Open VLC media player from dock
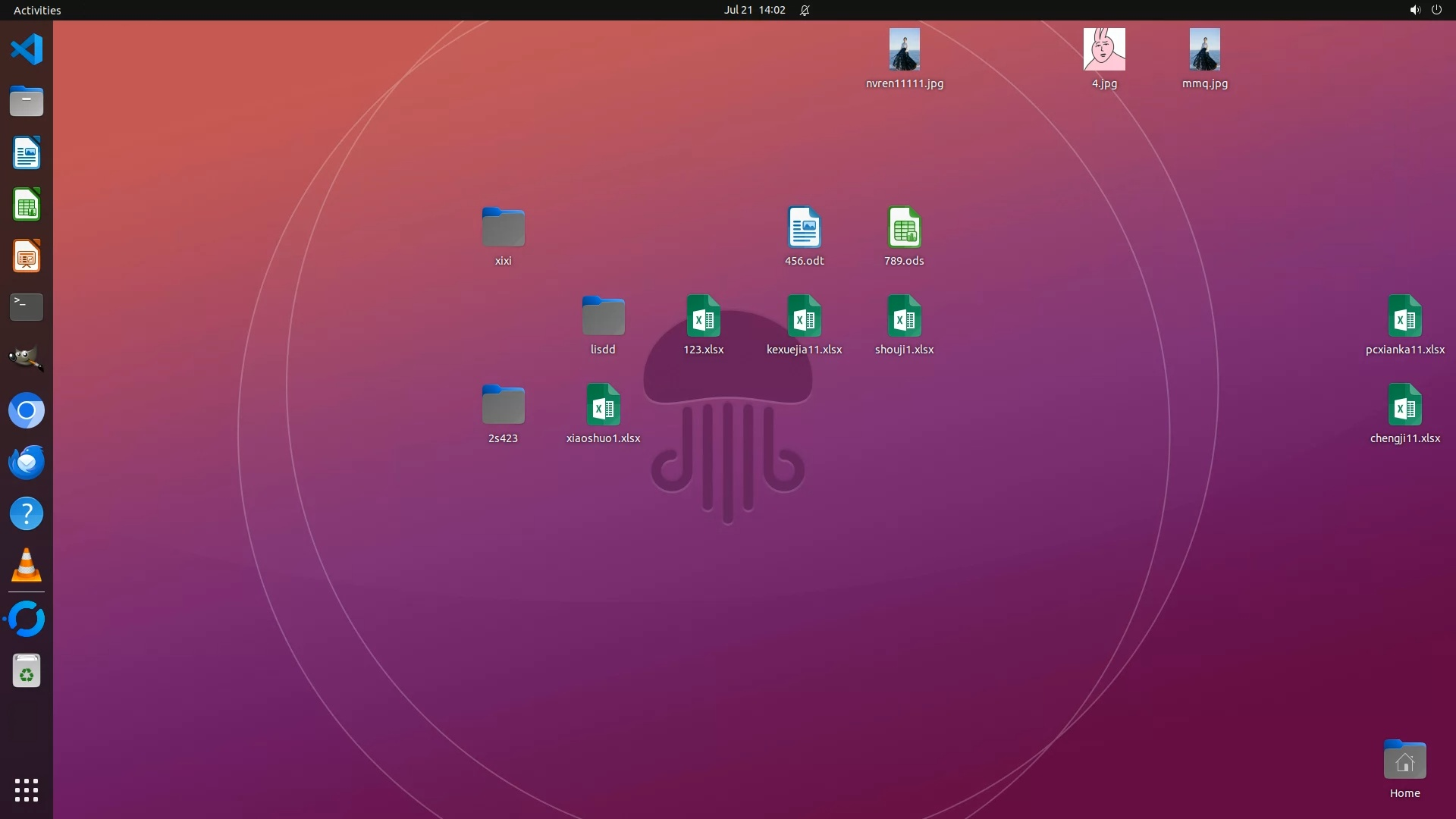Image resolution: width=1456 pixels, height=819 pixels. click(x=27, y=566)
